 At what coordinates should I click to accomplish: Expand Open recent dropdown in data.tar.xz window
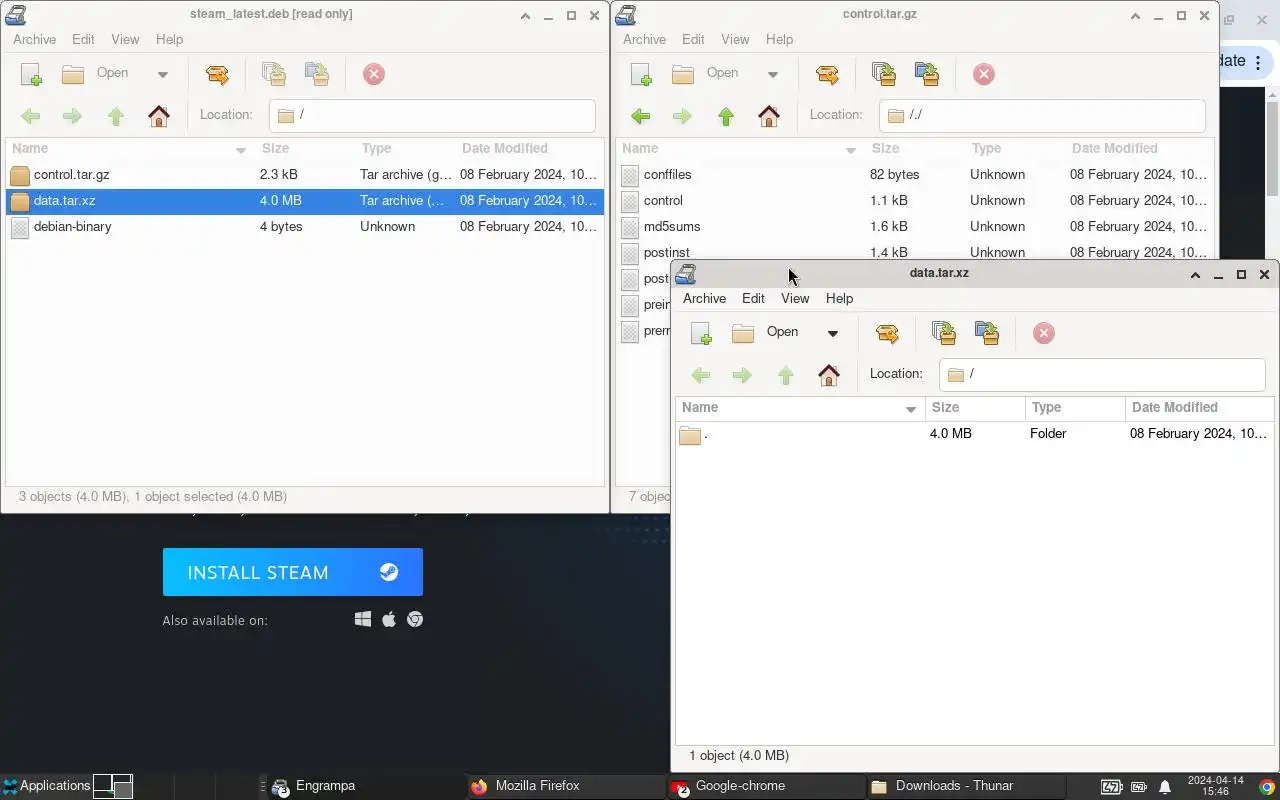pyautogui.click(x=832, y=333)
